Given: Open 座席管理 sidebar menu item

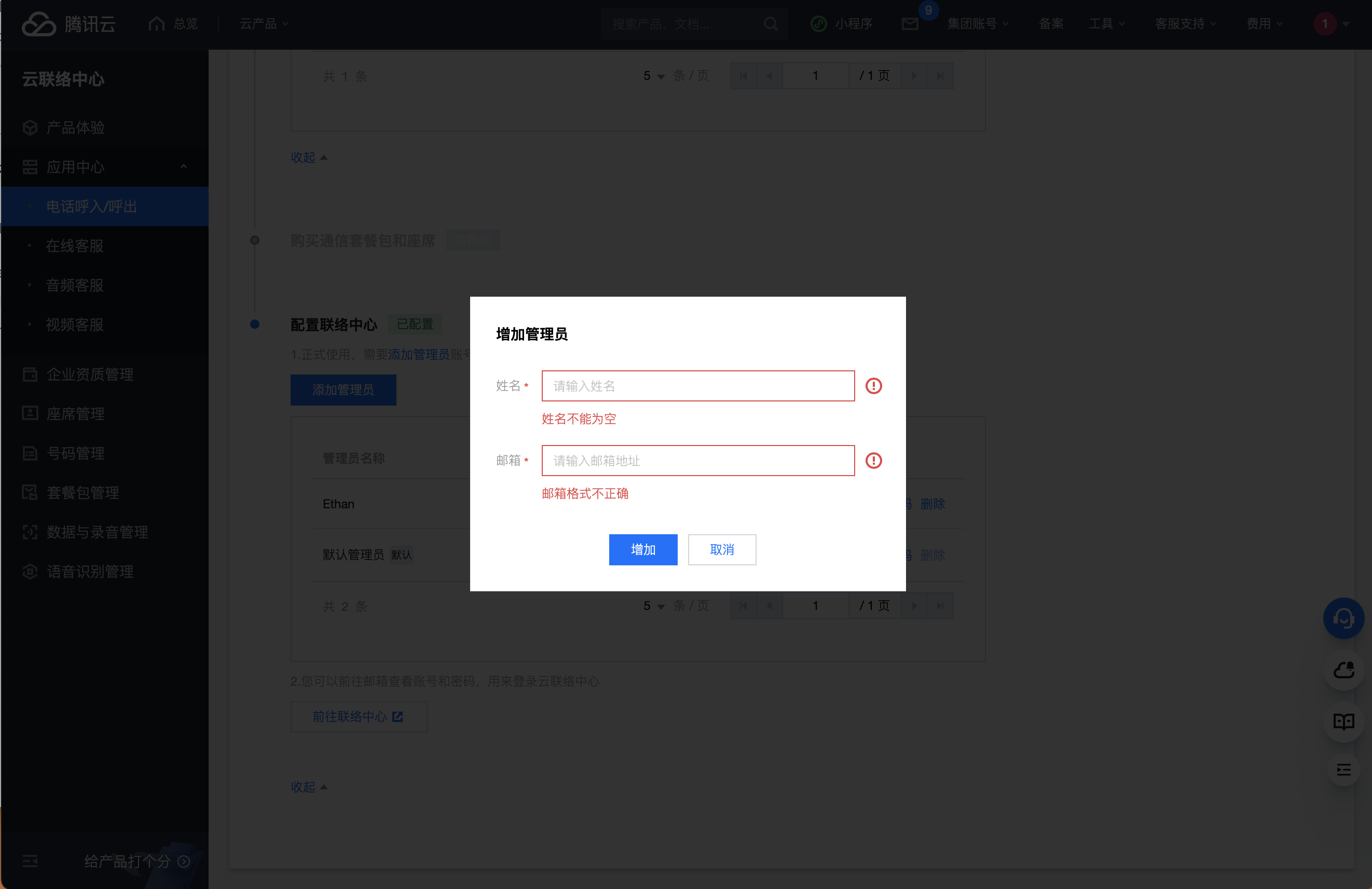Looking at the screenshot, I should (x=76, y=414).
